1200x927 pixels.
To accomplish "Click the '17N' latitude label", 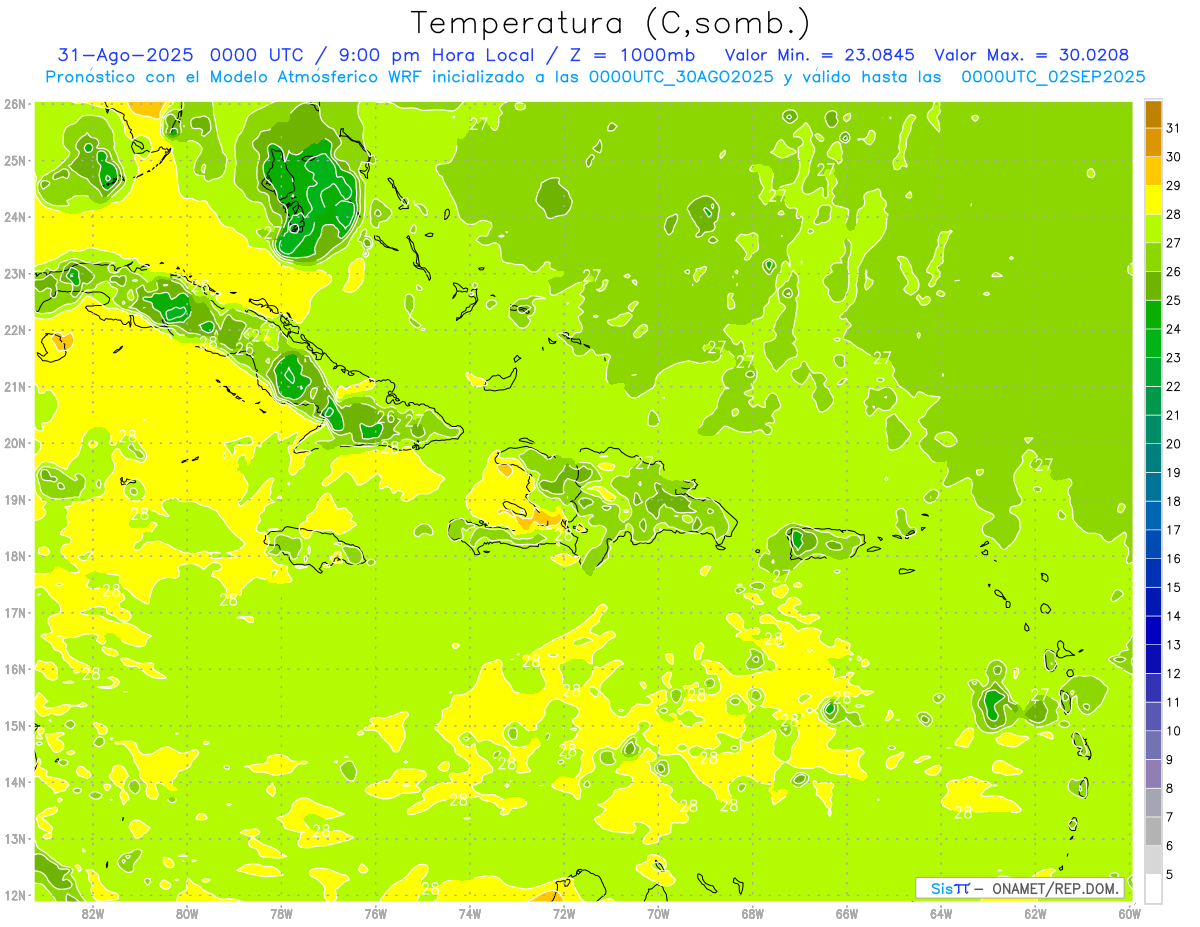I will click(x=15, y=613).
